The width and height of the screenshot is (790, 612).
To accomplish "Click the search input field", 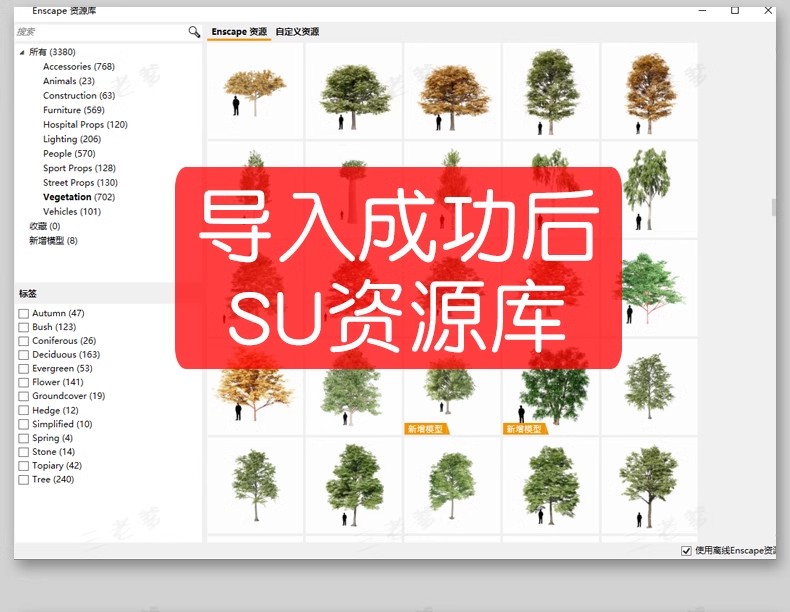I will pos(101,32).
